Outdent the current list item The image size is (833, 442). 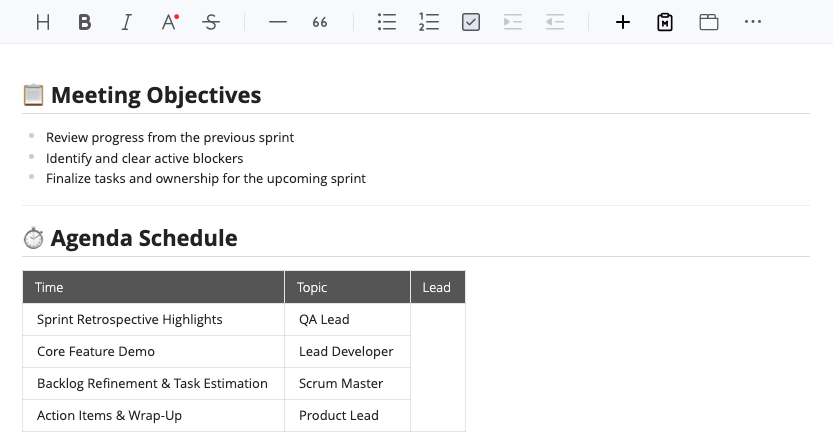coord(555,22)
